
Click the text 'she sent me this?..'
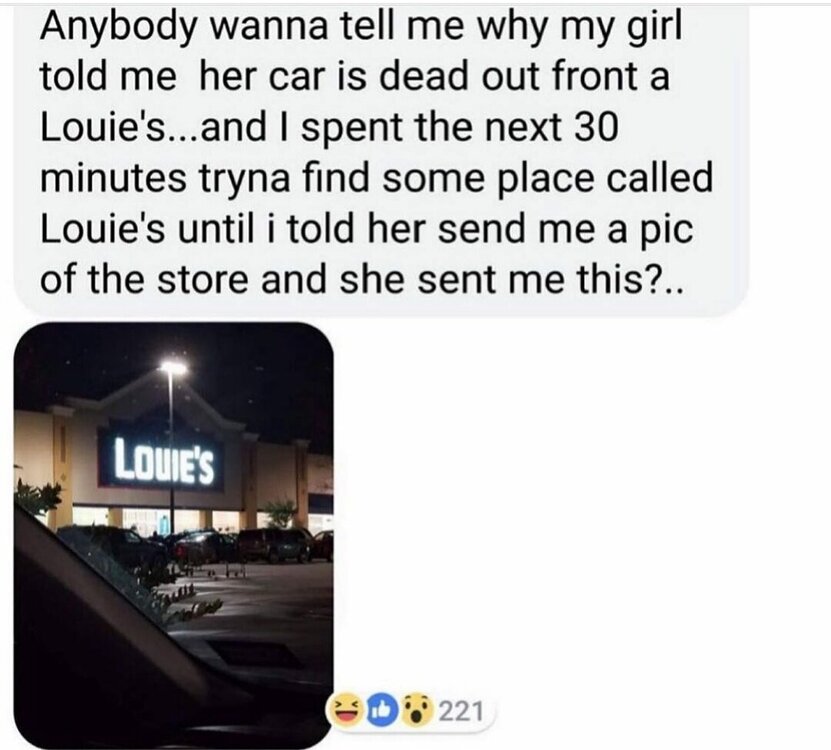point(511,280)
